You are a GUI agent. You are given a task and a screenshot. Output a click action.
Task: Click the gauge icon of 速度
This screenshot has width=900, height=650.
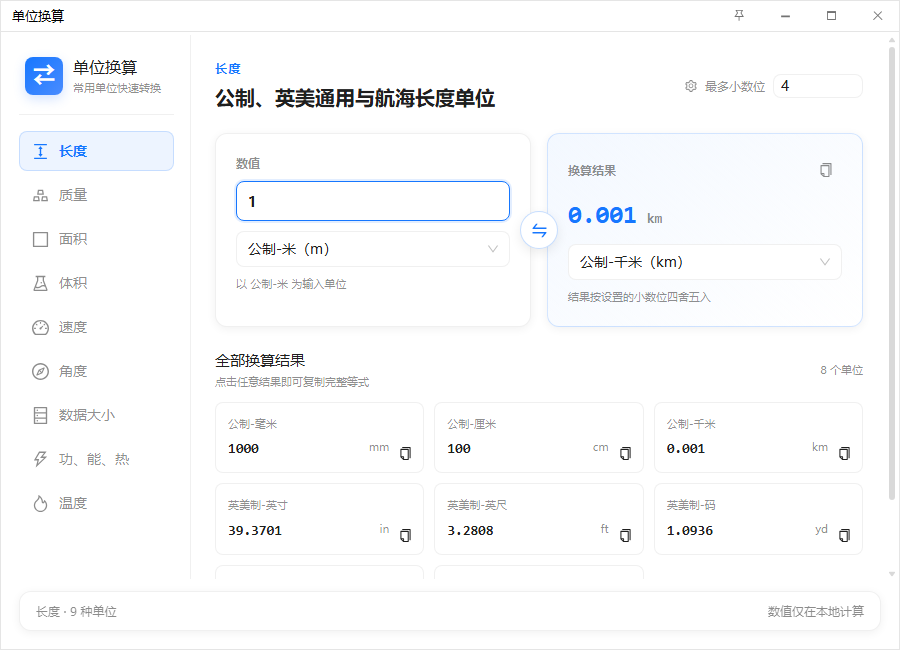coord(40,327)
